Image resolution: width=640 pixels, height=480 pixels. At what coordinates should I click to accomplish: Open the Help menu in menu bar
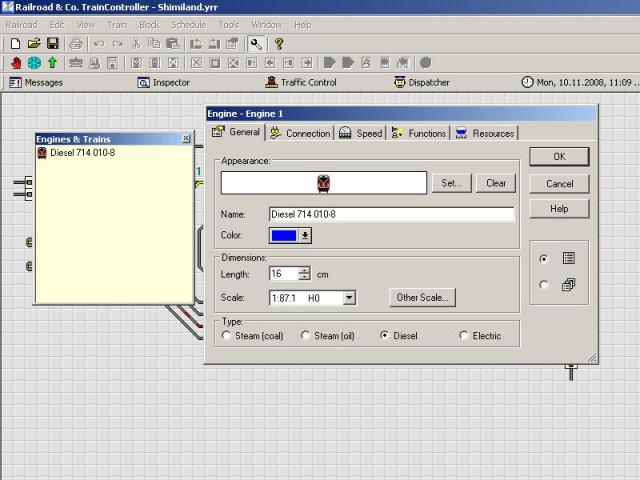pyautogui.click(x=303, y=25)
